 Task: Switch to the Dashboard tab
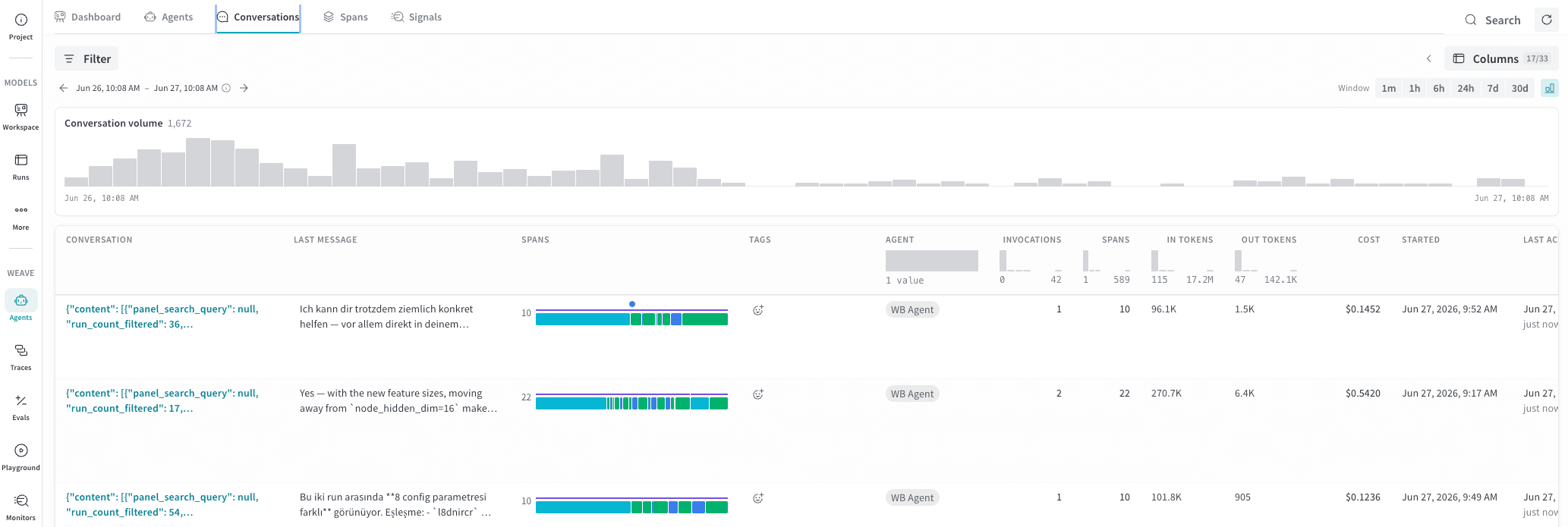coord(87,17)
